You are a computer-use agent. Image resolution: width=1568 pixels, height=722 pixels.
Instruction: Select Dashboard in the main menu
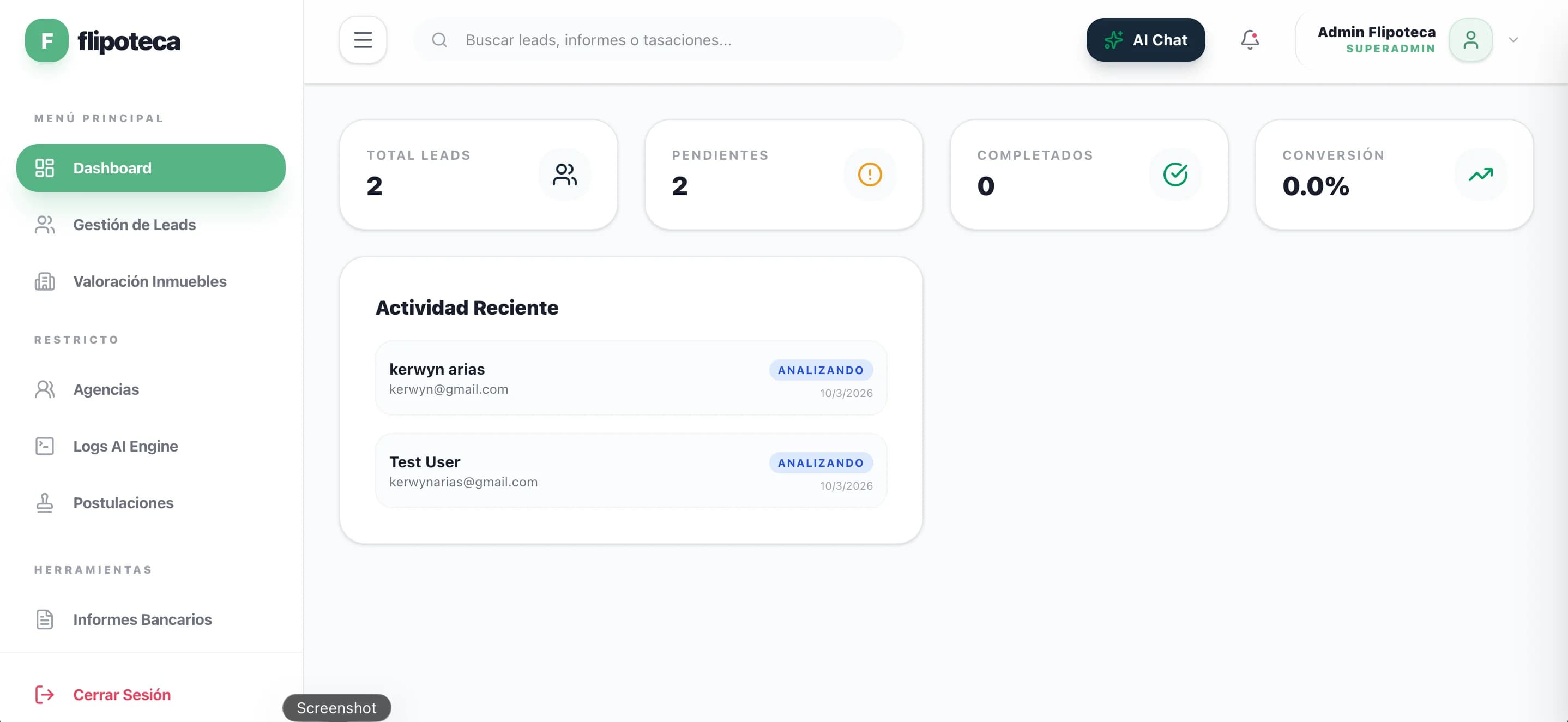pos(151,168)
